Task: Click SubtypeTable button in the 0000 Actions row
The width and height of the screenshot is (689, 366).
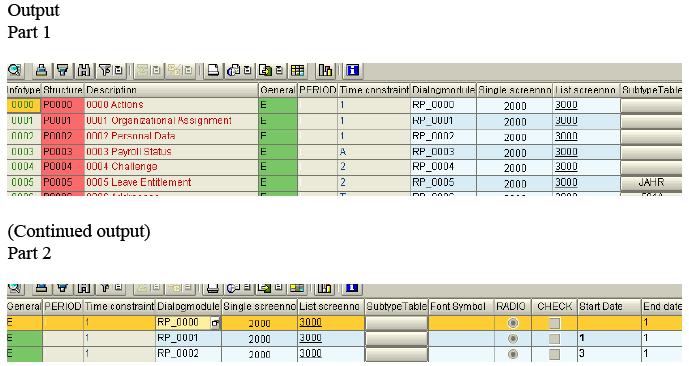Action: pos(651,105)
